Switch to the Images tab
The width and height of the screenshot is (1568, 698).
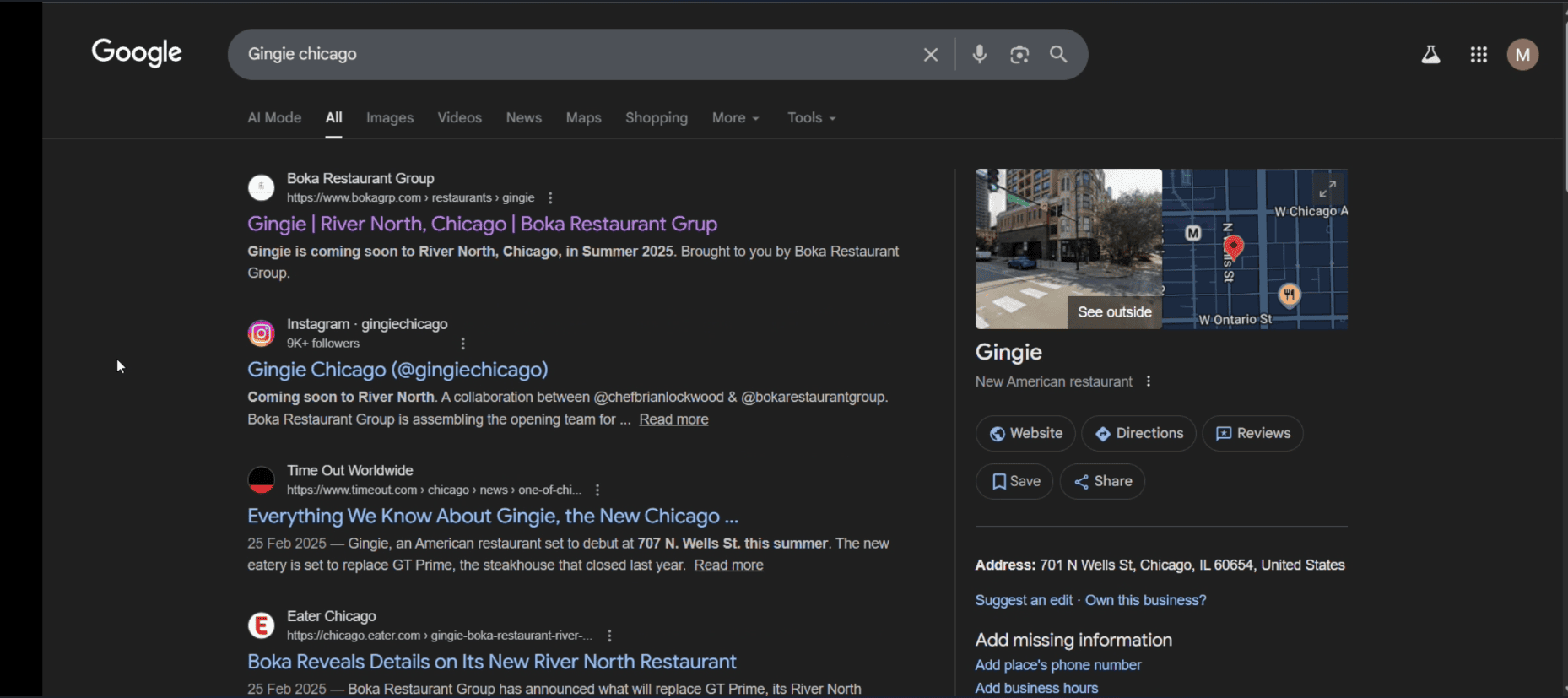click(390, 118)
